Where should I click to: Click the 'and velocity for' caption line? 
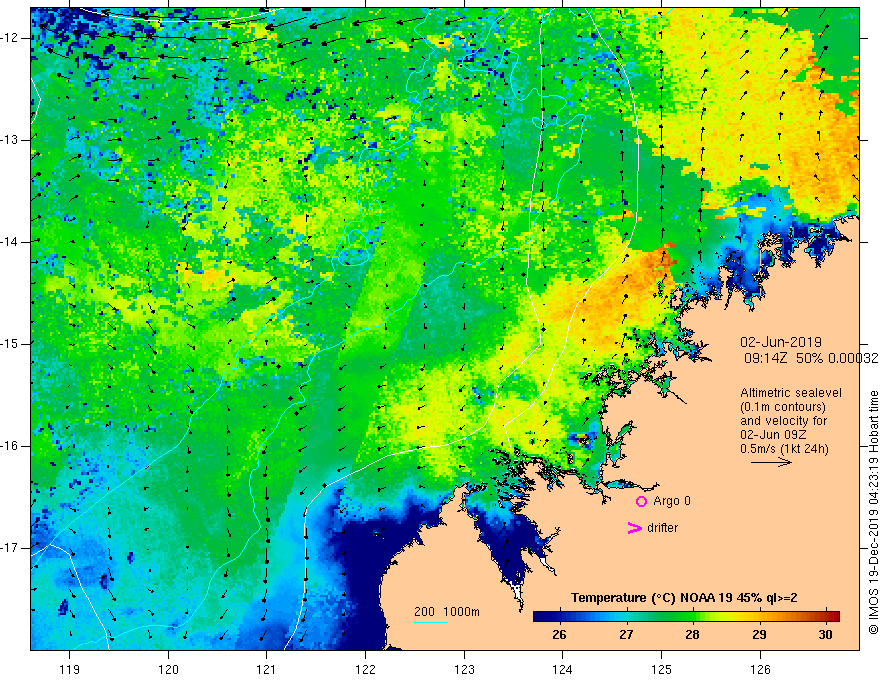click(783, 421)
